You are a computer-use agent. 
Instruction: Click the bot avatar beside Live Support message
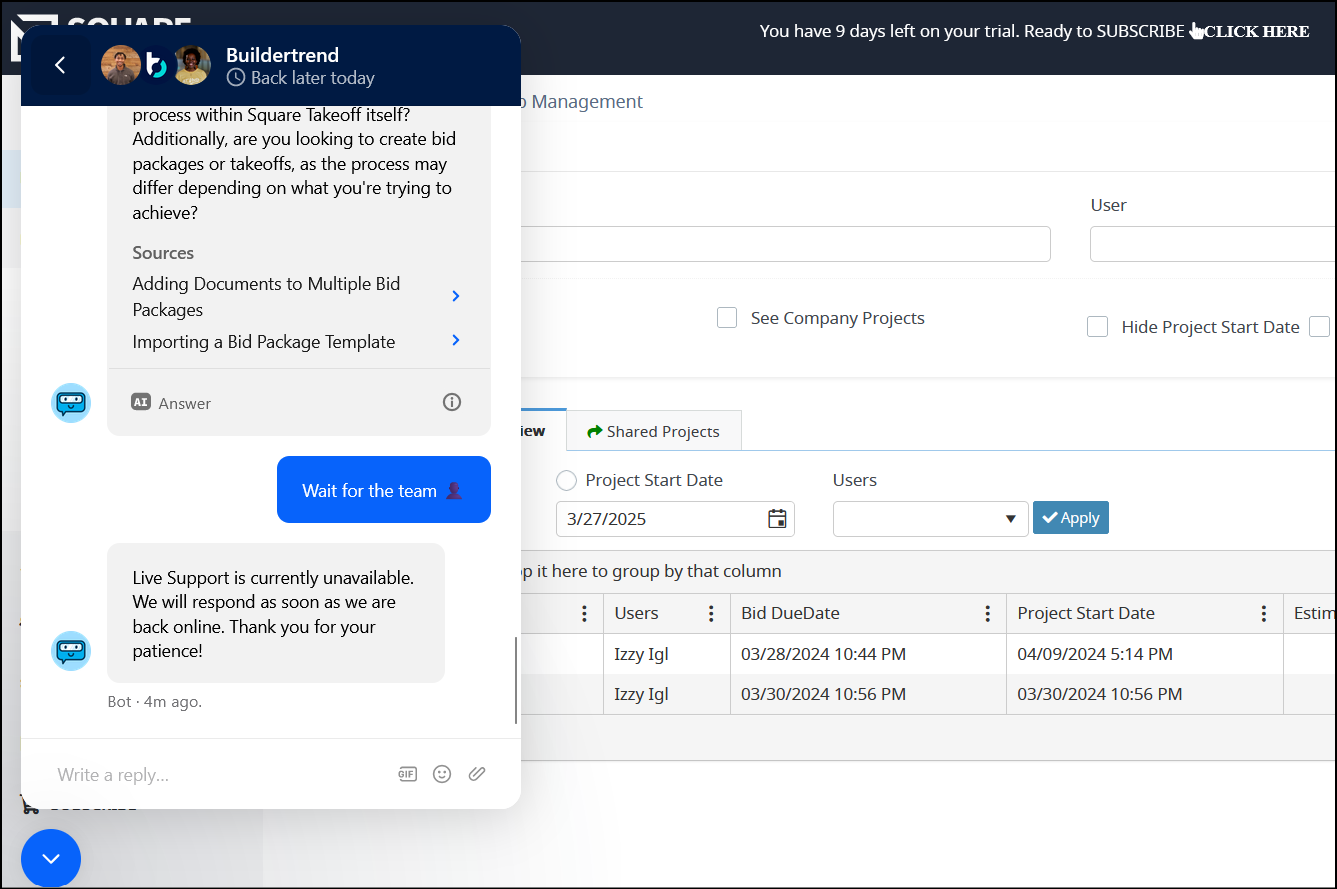click(71, 651)
